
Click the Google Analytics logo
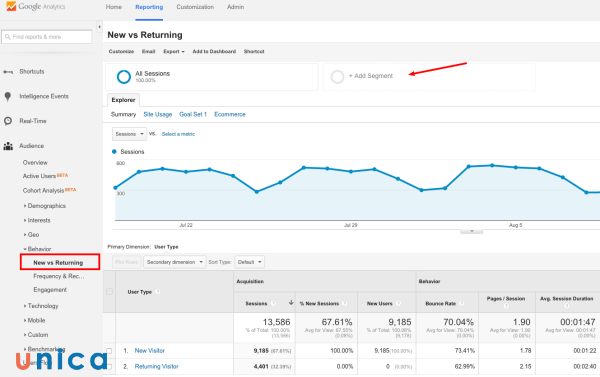36,7
